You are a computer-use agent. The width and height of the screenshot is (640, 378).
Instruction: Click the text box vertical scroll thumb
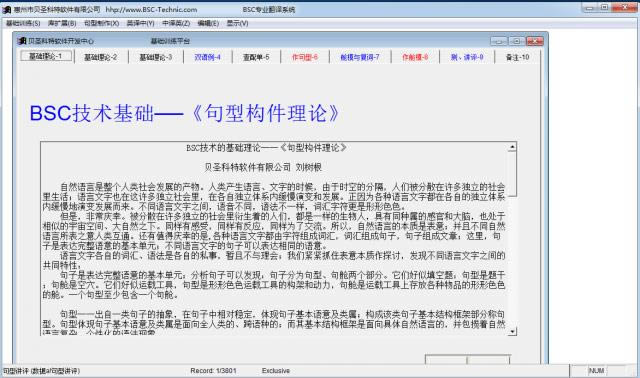[x=512, y=174]
